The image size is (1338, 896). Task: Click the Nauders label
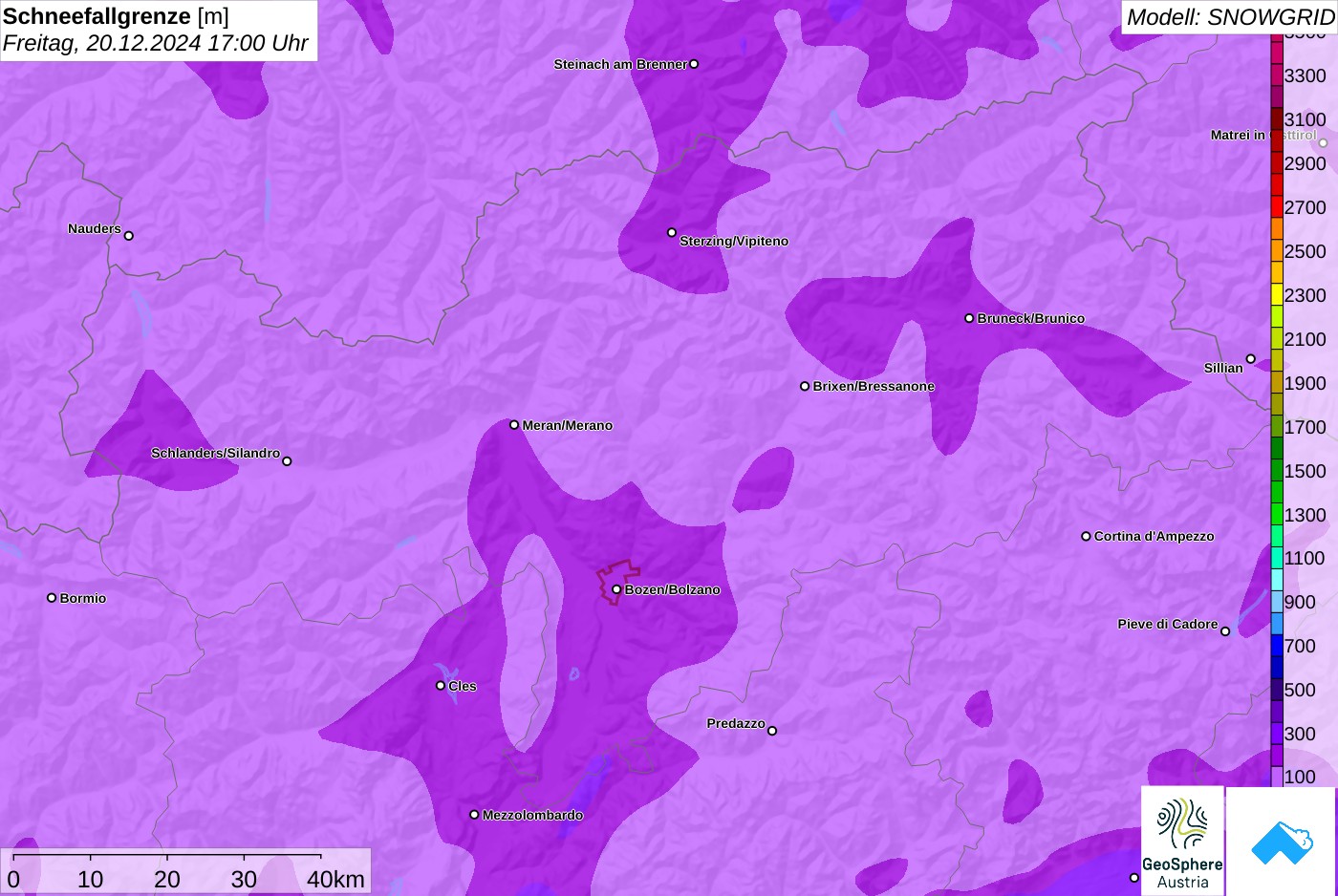click(95, 228)
